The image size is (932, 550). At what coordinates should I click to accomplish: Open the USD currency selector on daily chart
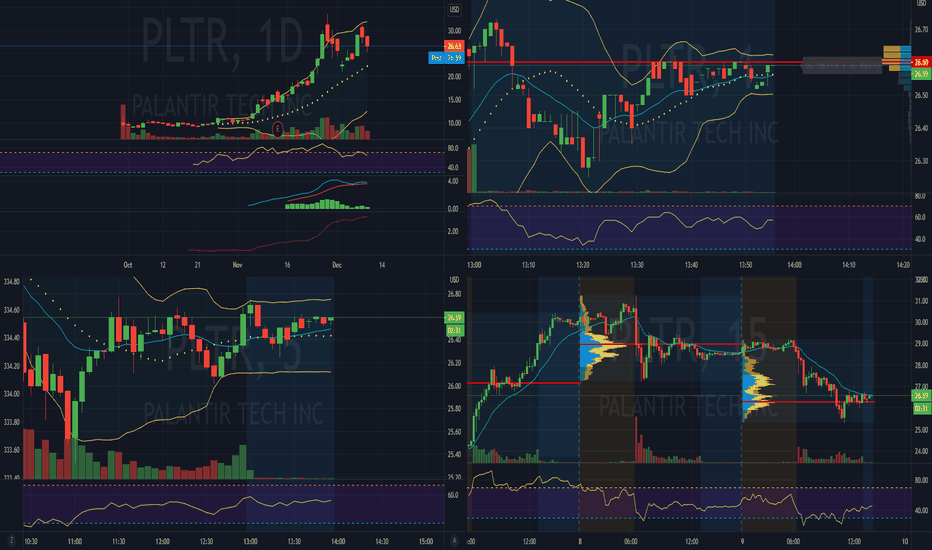[x=454, y=10]
